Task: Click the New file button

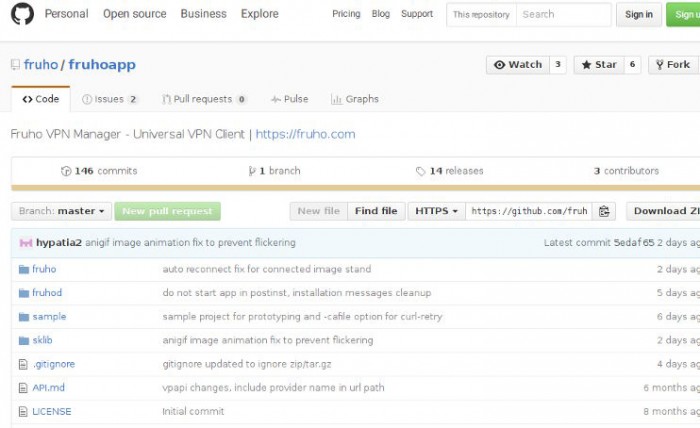Action: point(319,211)
